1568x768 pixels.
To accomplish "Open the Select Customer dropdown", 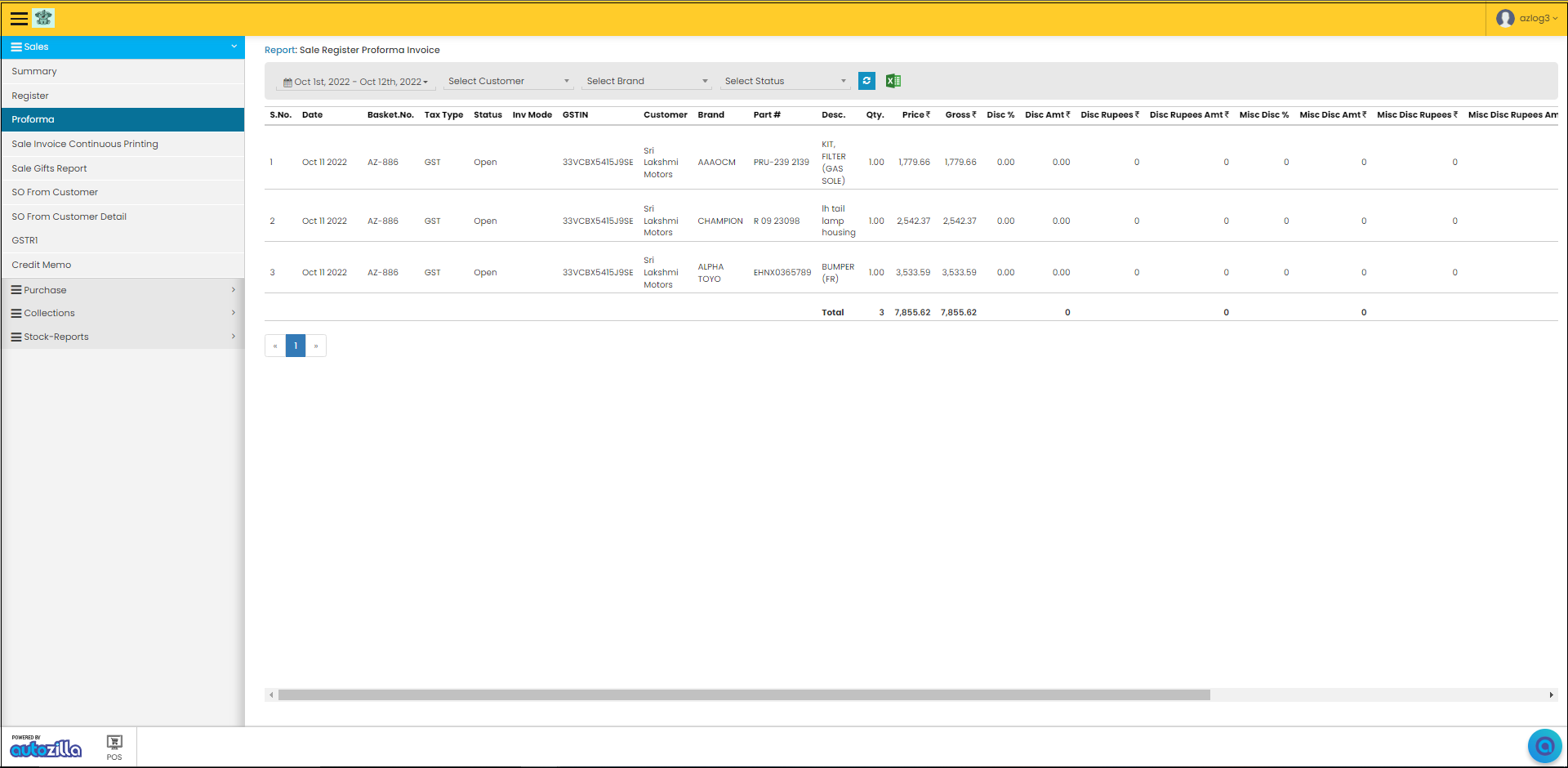I will click(x=508, y=81).
